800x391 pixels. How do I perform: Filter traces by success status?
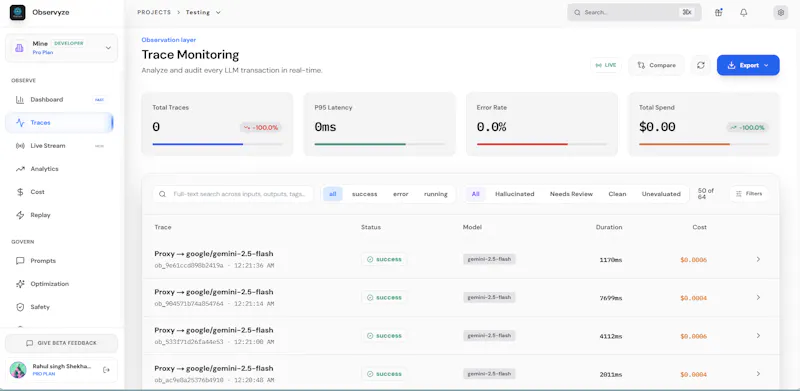364,194
